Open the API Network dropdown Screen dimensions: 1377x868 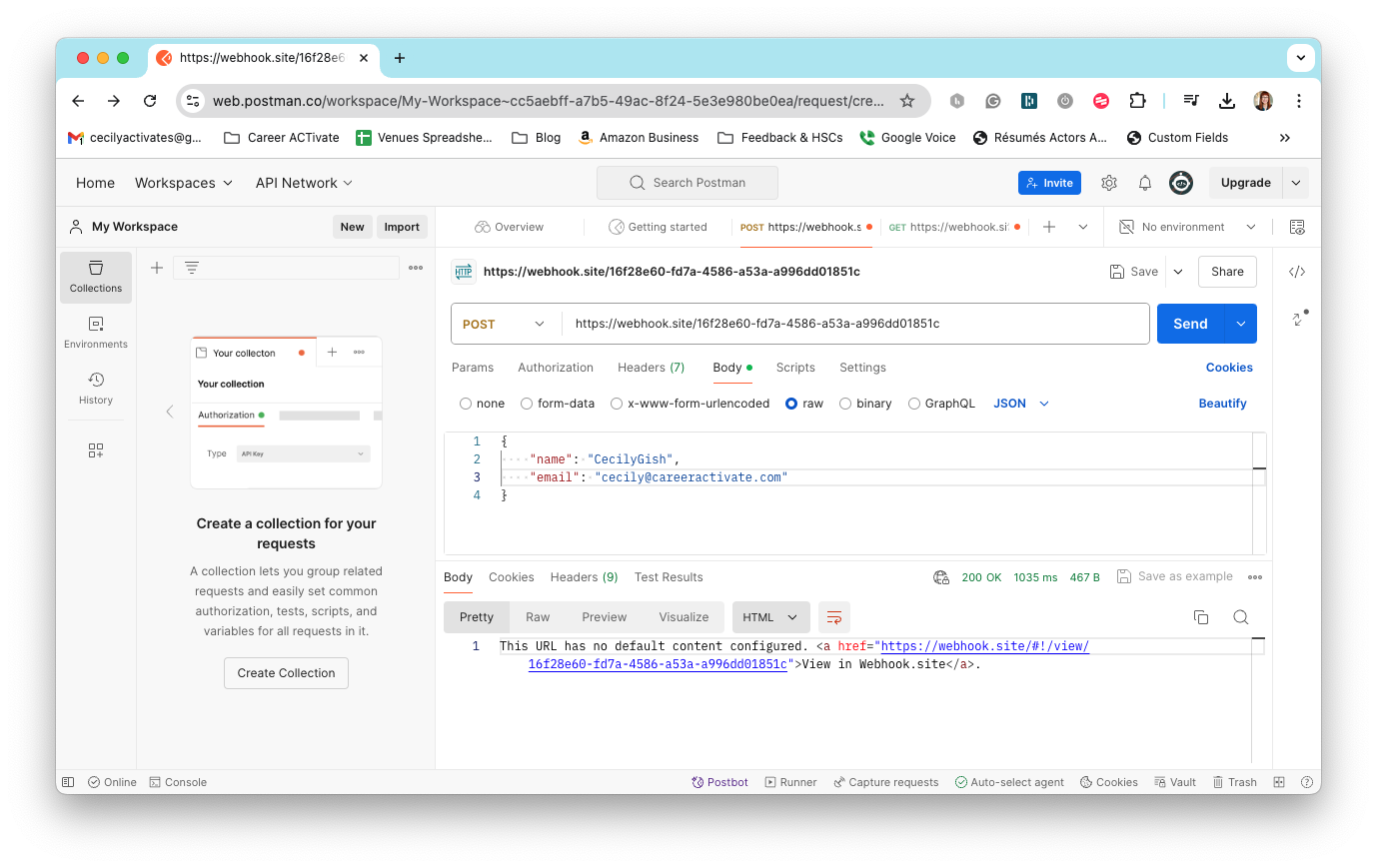pos(304,183)
